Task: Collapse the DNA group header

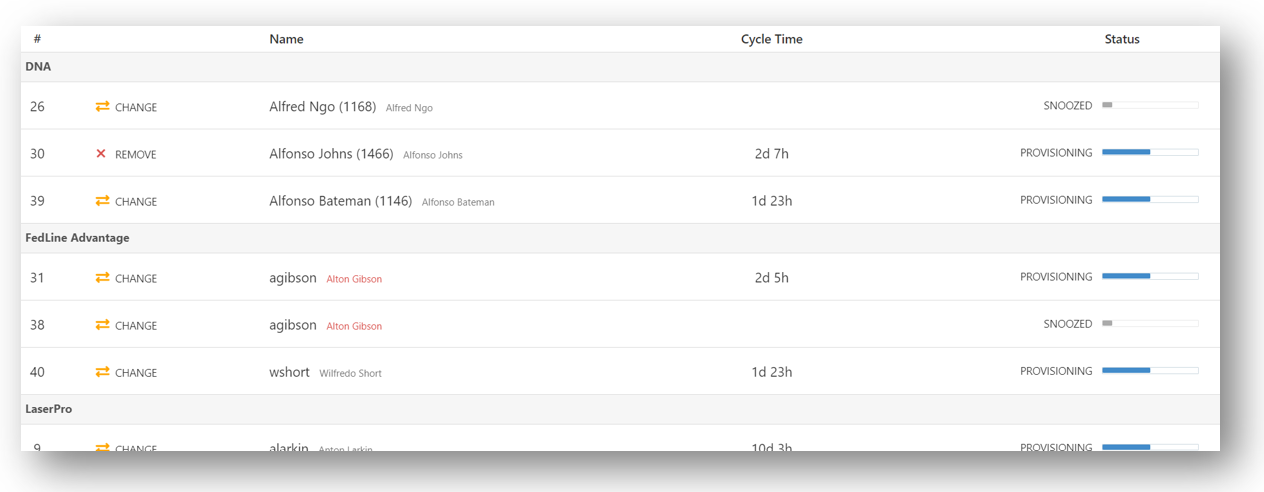Action: (x=38, y=67)
